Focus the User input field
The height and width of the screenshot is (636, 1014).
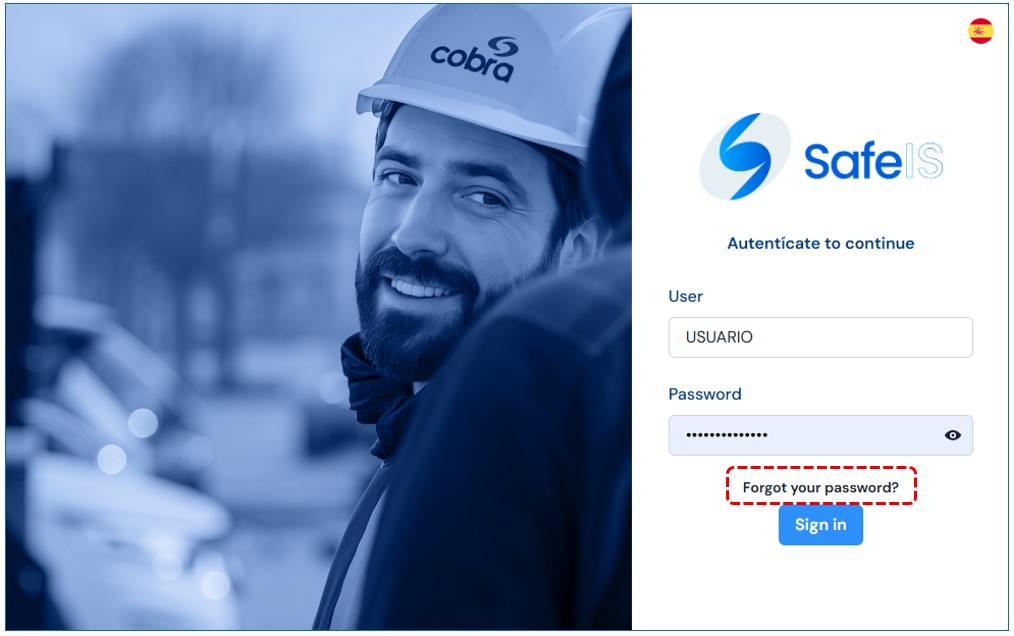click(x=820, y=337)
